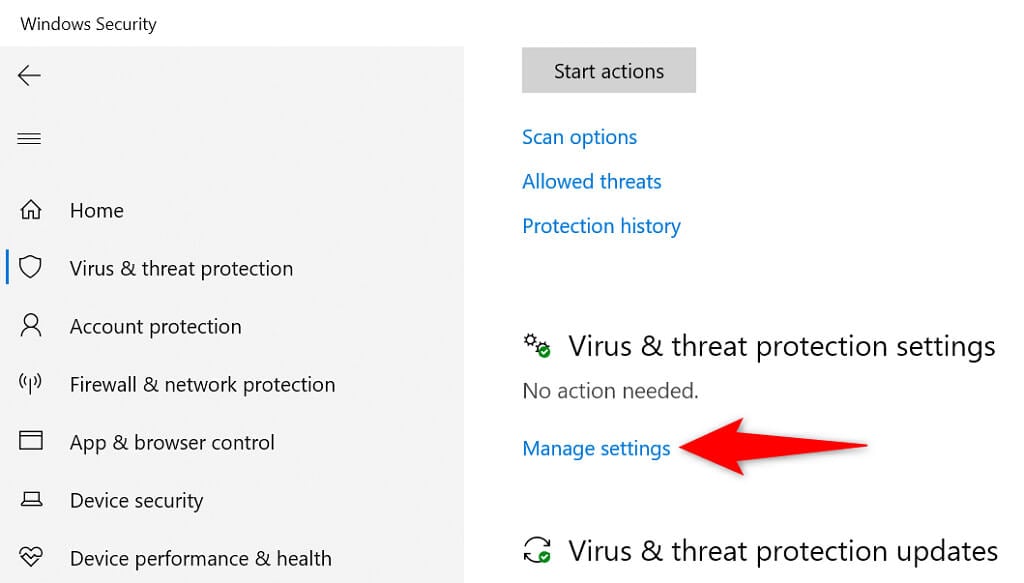
Task: Click the back arrow icon
Action: (x=29, y=75)
